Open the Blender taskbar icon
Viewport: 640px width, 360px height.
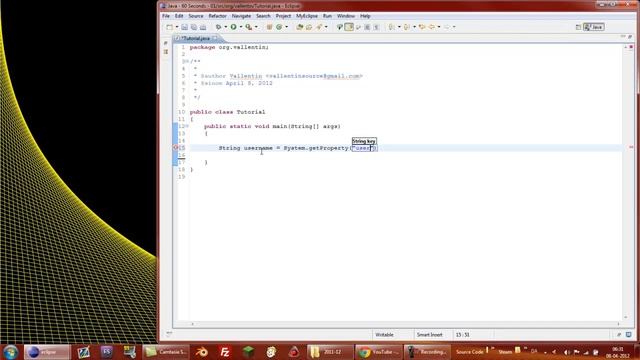pyautogui.click(x=201, y=352)
